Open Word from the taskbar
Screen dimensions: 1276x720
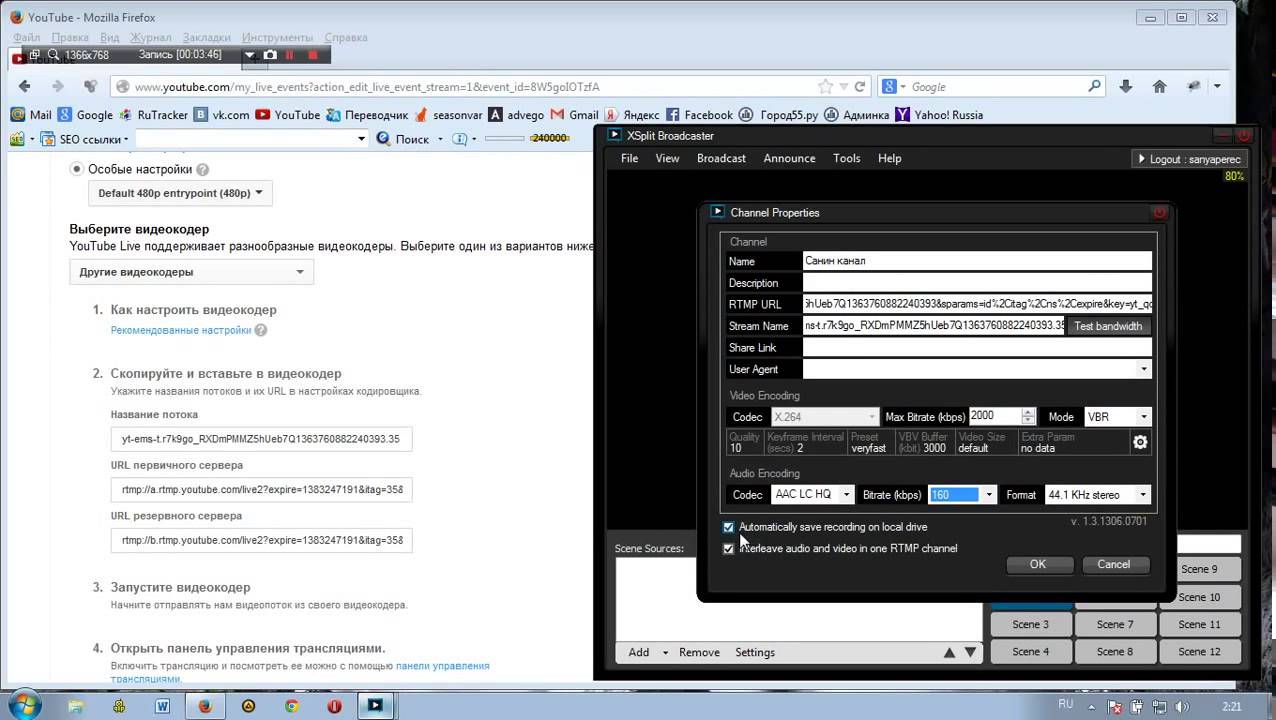point(162,706)
